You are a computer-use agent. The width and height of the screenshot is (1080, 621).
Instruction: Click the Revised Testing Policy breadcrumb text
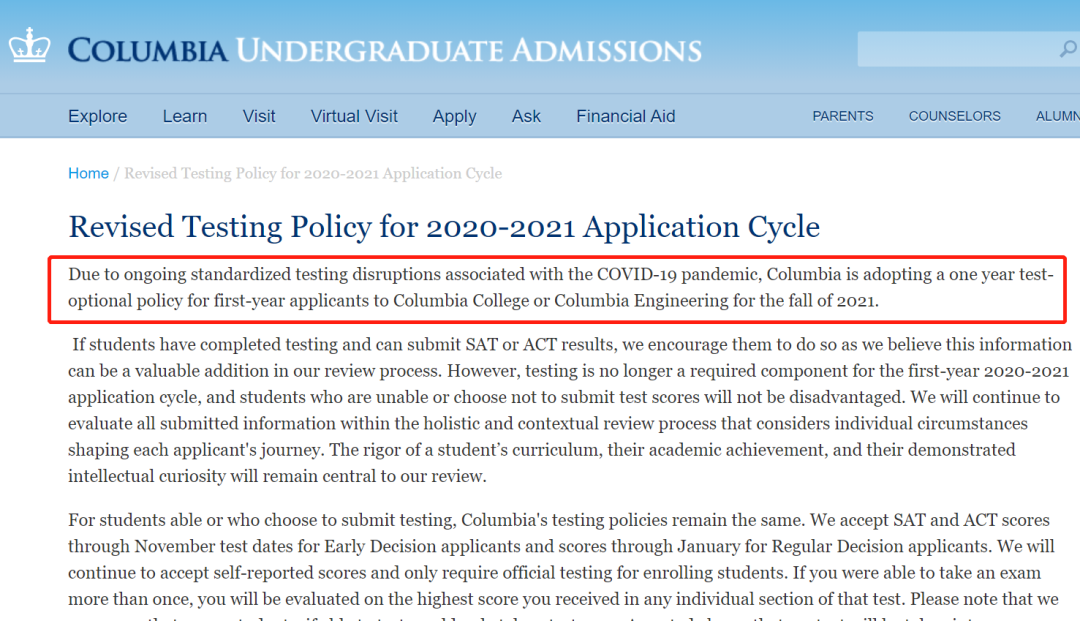pos(313,173)
